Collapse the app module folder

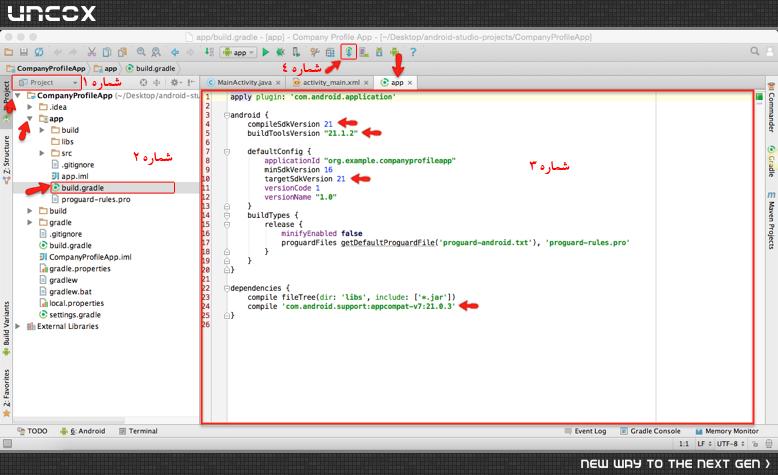(x=30, y=119)
